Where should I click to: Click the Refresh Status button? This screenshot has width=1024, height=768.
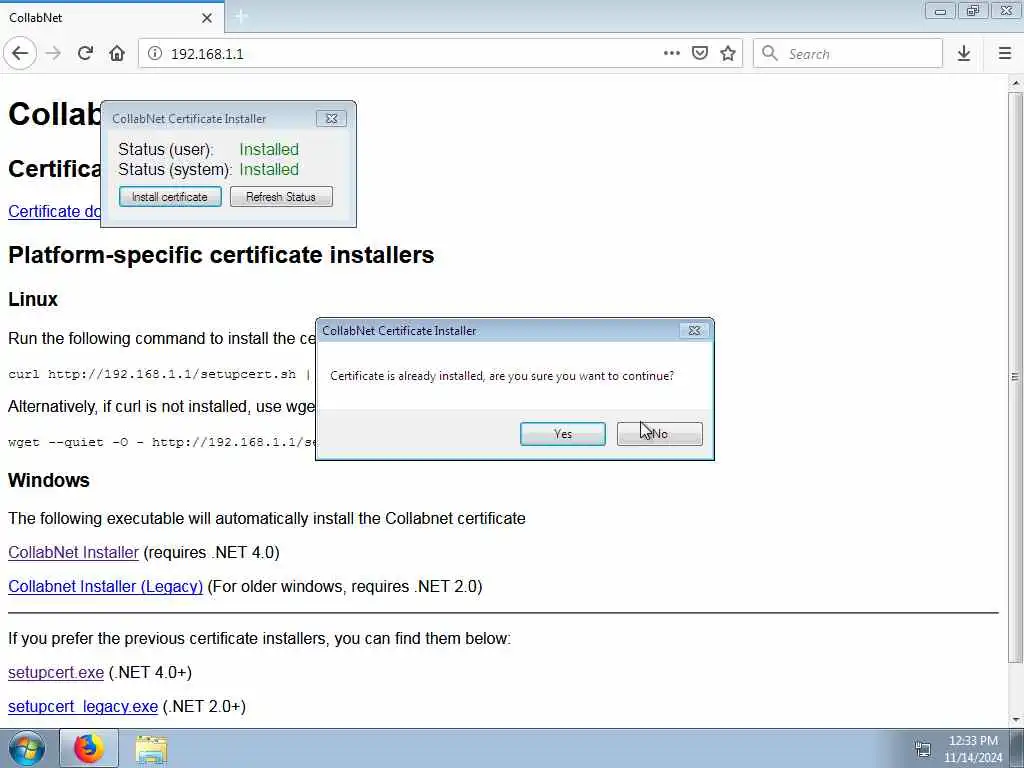pos(281,197)
